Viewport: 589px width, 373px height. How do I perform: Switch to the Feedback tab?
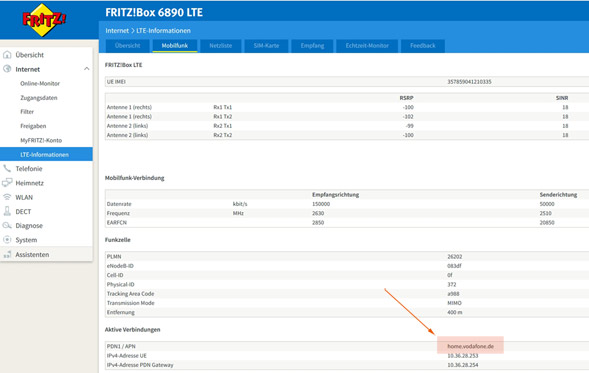coord(423,46)
